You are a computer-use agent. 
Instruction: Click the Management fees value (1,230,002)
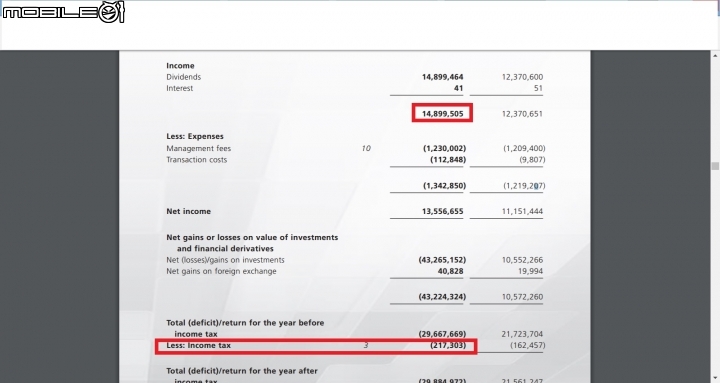[444, 148]
